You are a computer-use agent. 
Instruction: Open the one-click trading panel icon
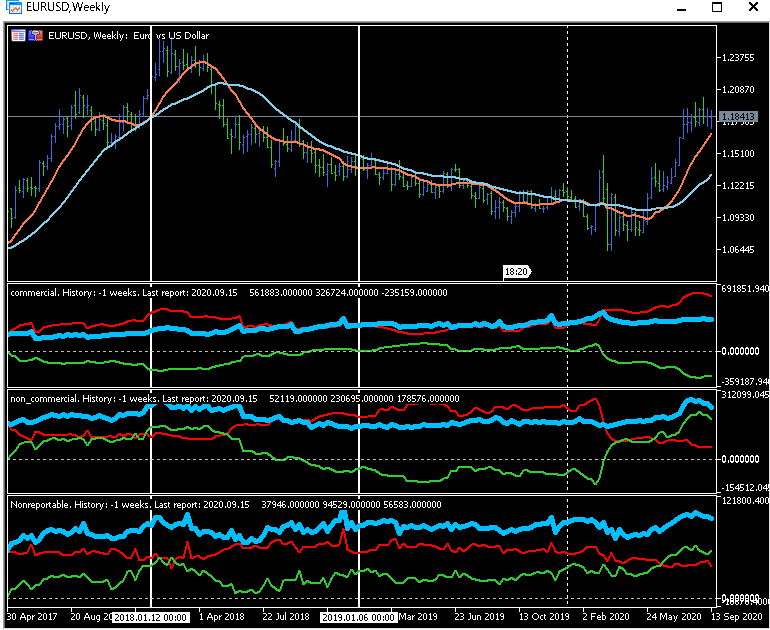18,35
